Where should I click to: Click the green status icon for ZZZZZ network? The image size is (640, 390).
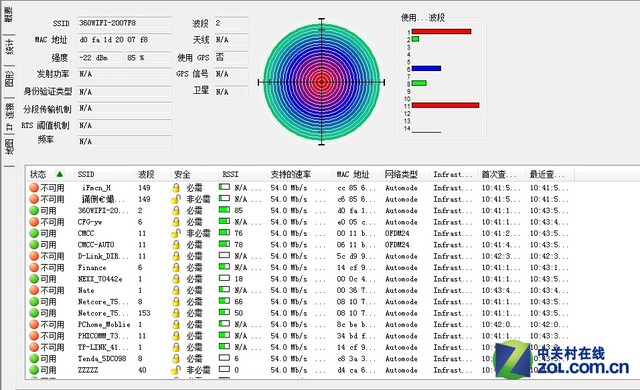point(34,370)
